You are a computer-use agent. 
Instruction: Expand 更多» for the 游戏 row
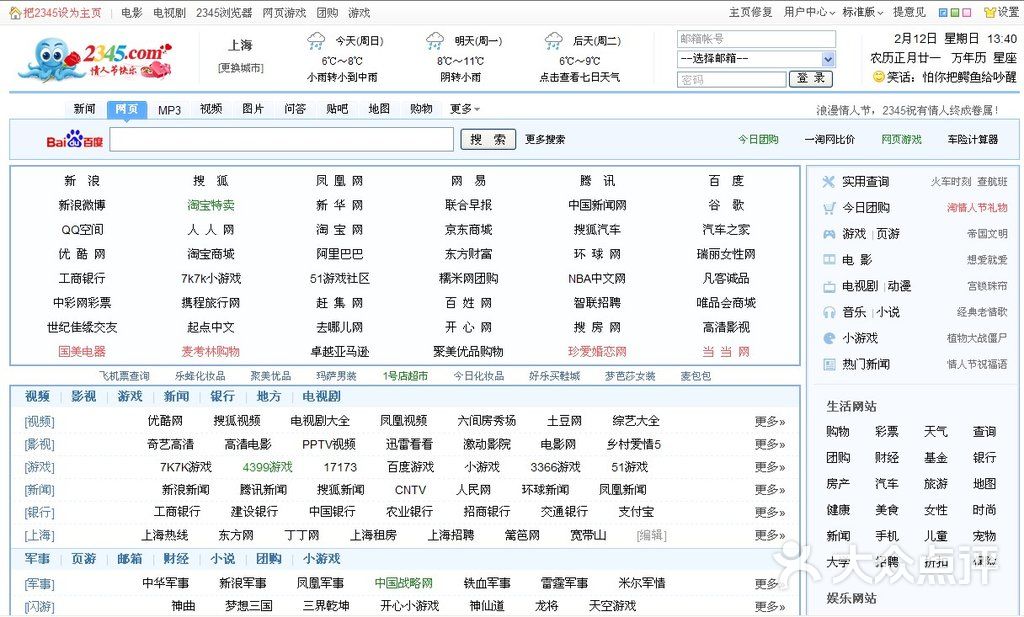(770, 467)
